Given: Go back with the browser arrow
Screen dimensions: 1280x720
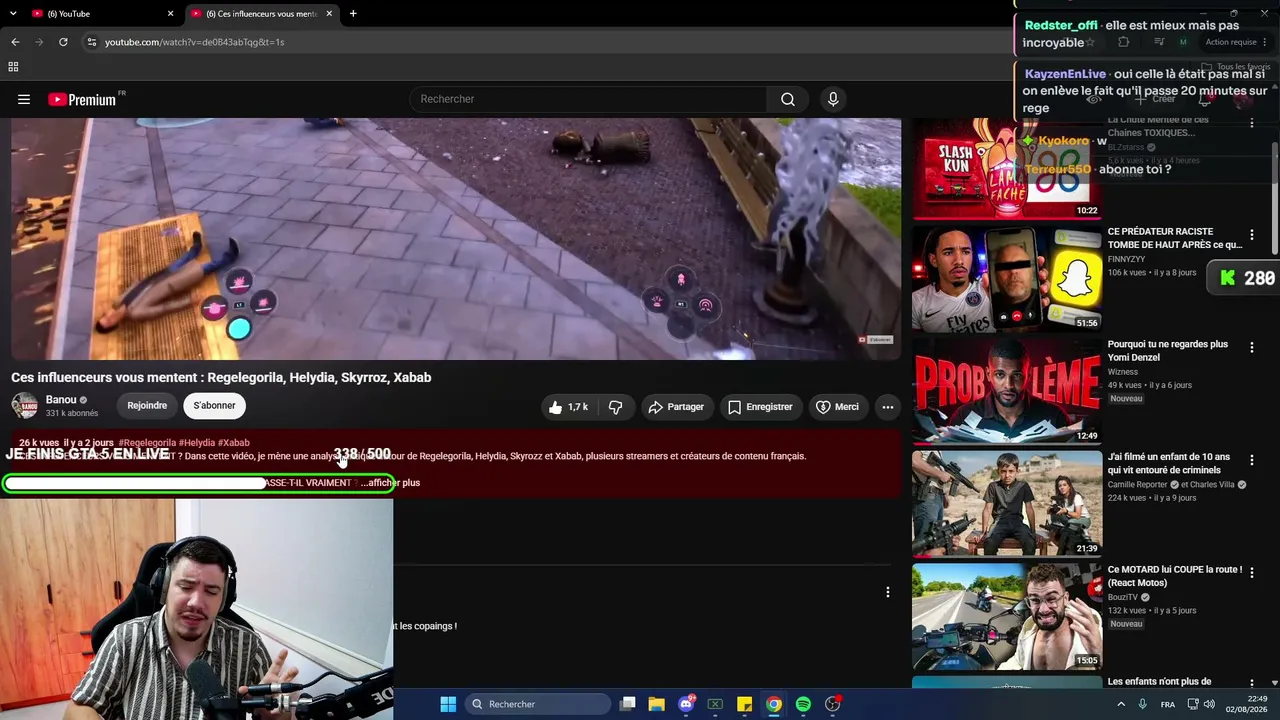Looking at the screenshot, I should tap(15, 42).
